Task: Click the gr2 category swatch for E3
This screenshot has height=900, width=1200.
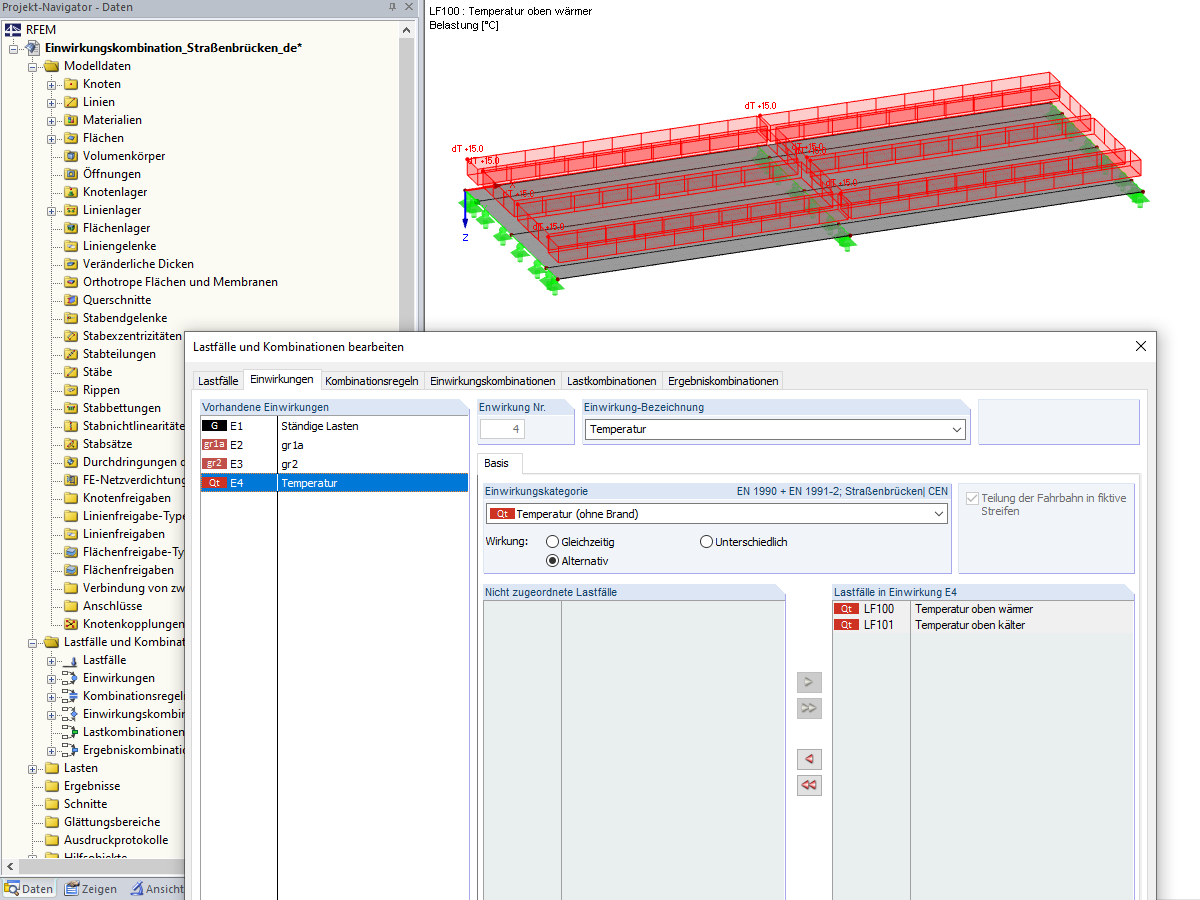Action: tap(214, 464)
